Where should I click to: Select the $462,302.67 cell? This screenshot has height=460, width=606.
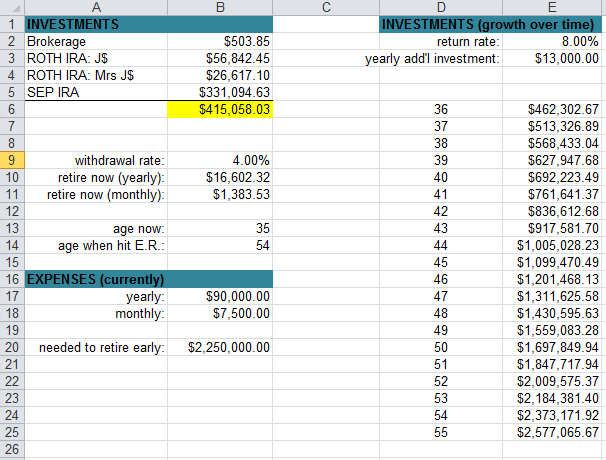coord(552,109)
